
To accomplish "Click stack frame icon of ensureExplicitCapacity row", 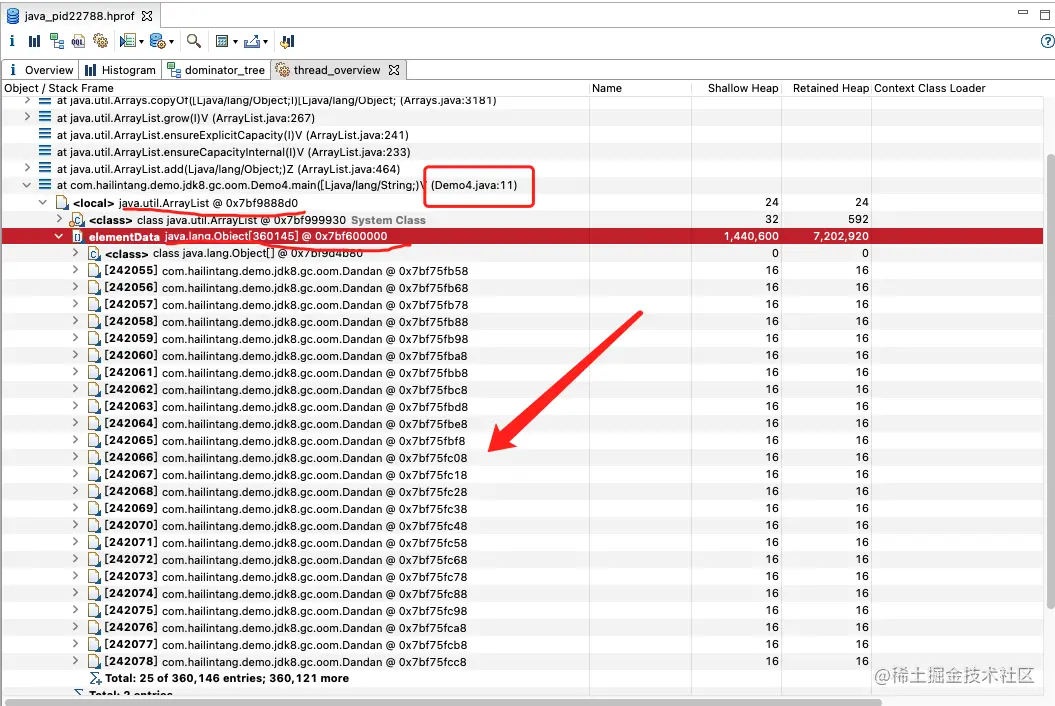I will pos(45,135).
